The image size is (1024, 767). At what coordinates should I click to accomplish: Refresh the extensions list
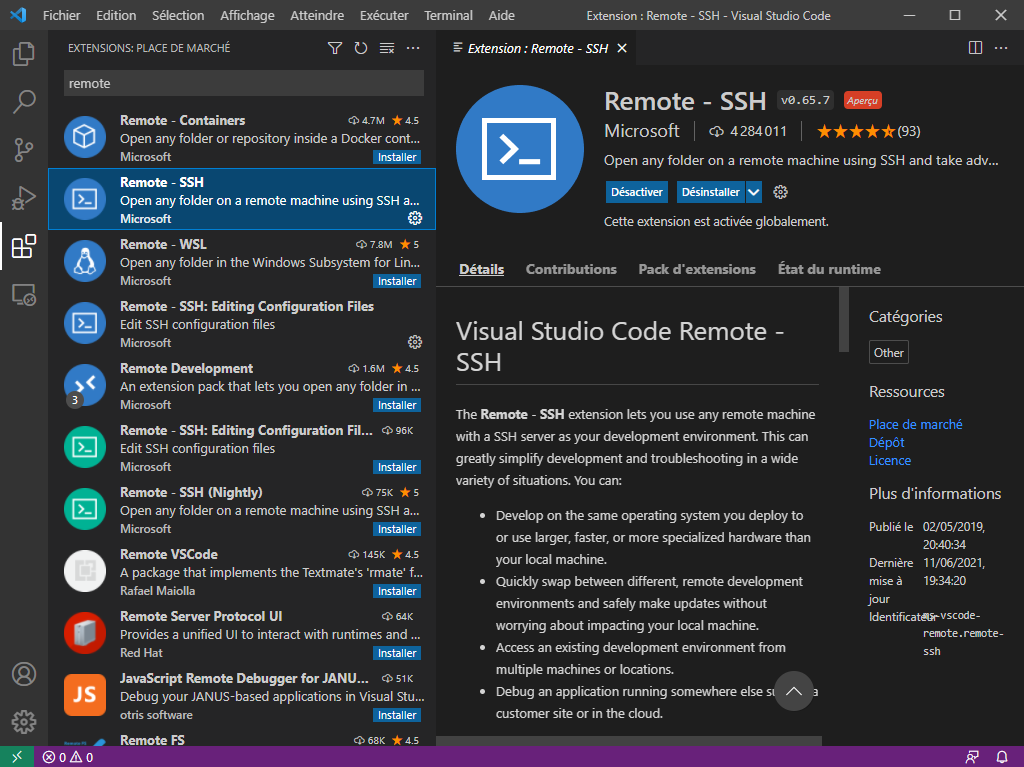(x=361, y=48)
